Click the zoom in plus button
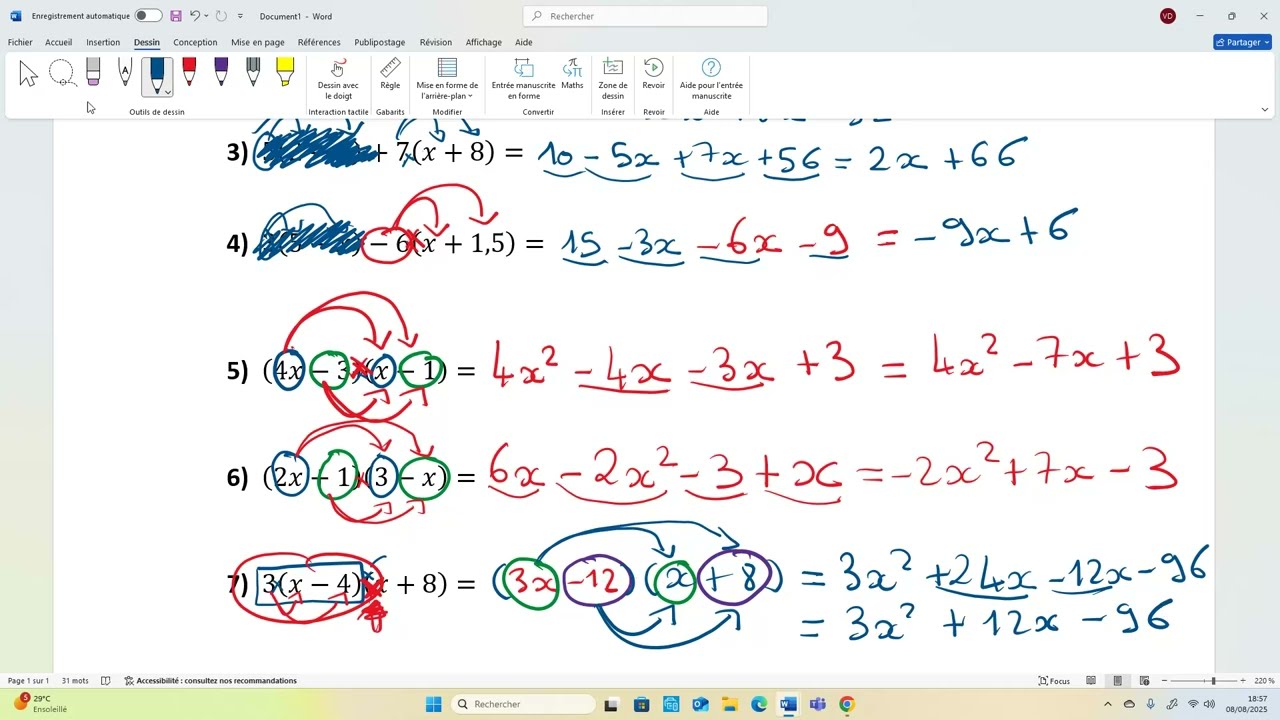This screenshot has width=1280, height=720. pos(1243,681)
